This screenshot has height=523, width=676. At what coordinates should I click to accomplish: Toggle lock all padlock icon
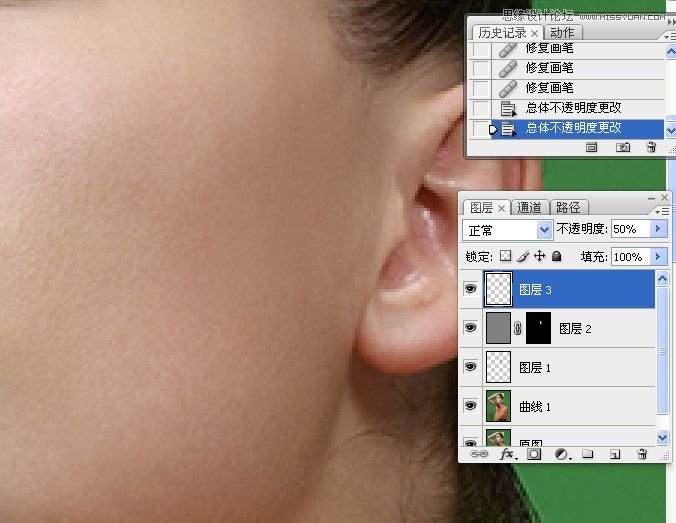[x=557, y=257]
